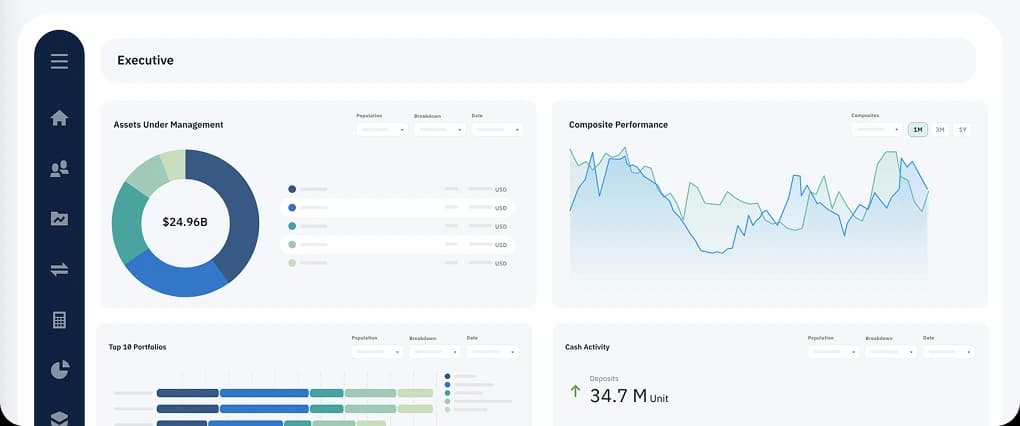Open the users/clients sidebar icon
This screenshot has height=426, width=1020.
pyautogui.click(x=59, y=169)
